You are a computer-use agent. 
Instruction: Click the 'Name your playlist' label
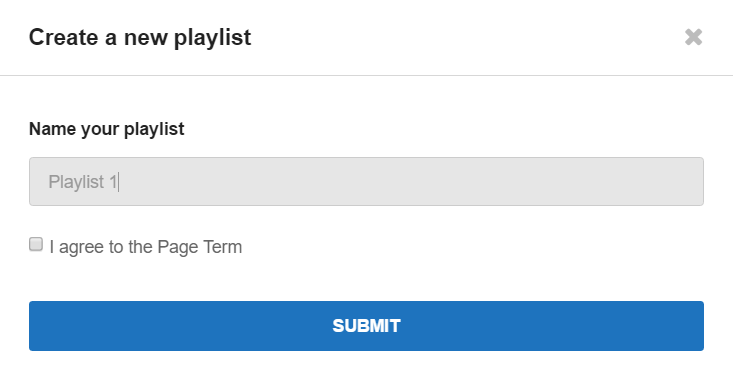pyautogui.click(x=107, y=129)
